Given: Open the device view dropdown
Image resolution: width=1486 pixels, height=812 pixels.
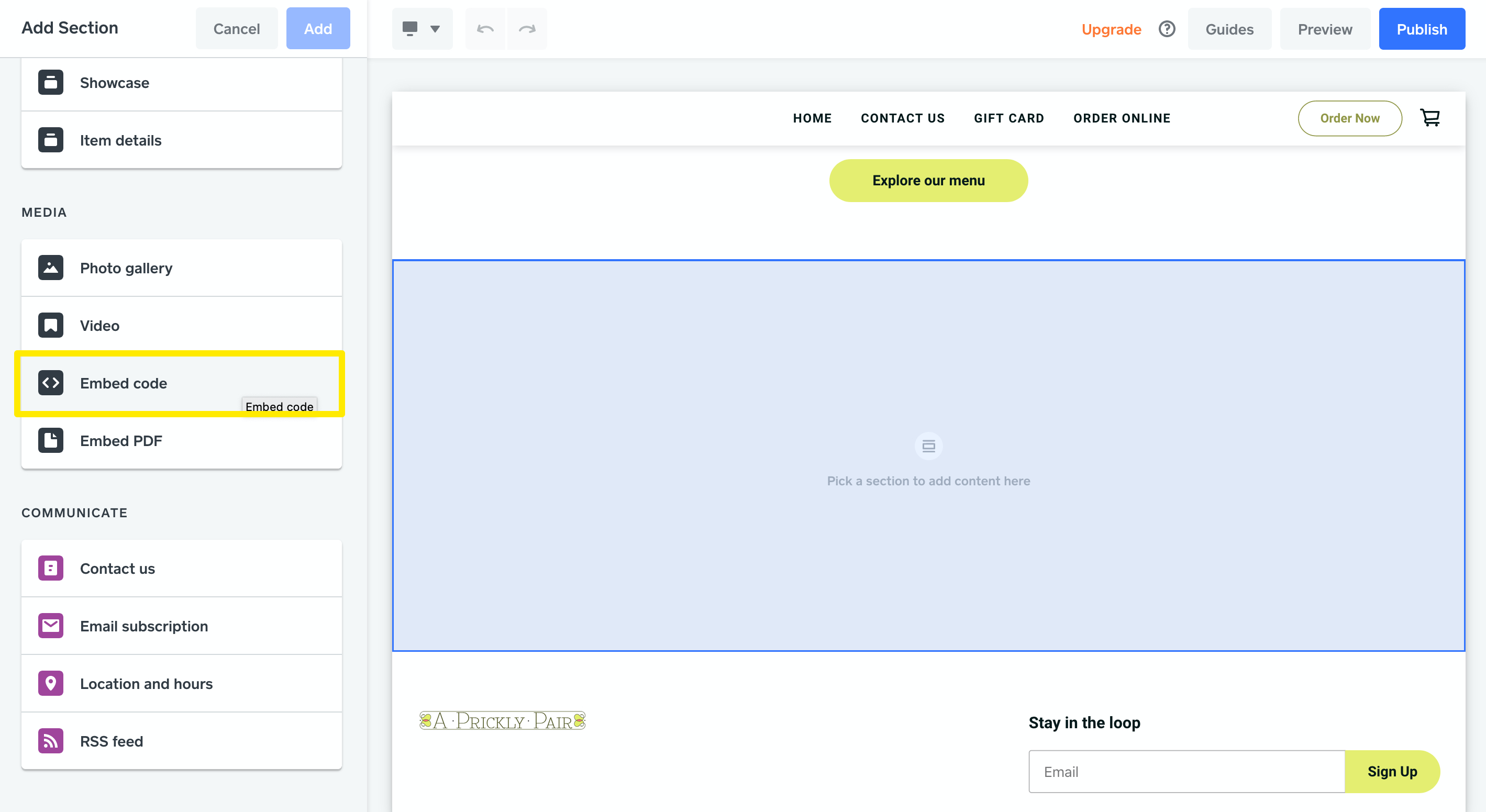Looking at the screenshot, I should point(422,29).
